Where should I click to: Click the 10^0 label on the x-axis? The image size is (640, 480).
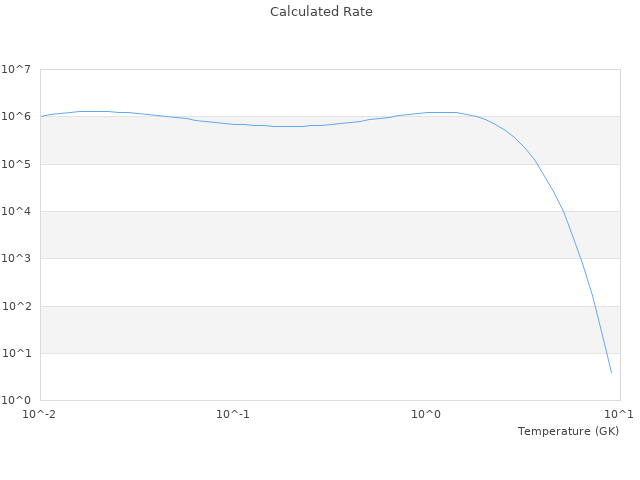tap(426, 414)
